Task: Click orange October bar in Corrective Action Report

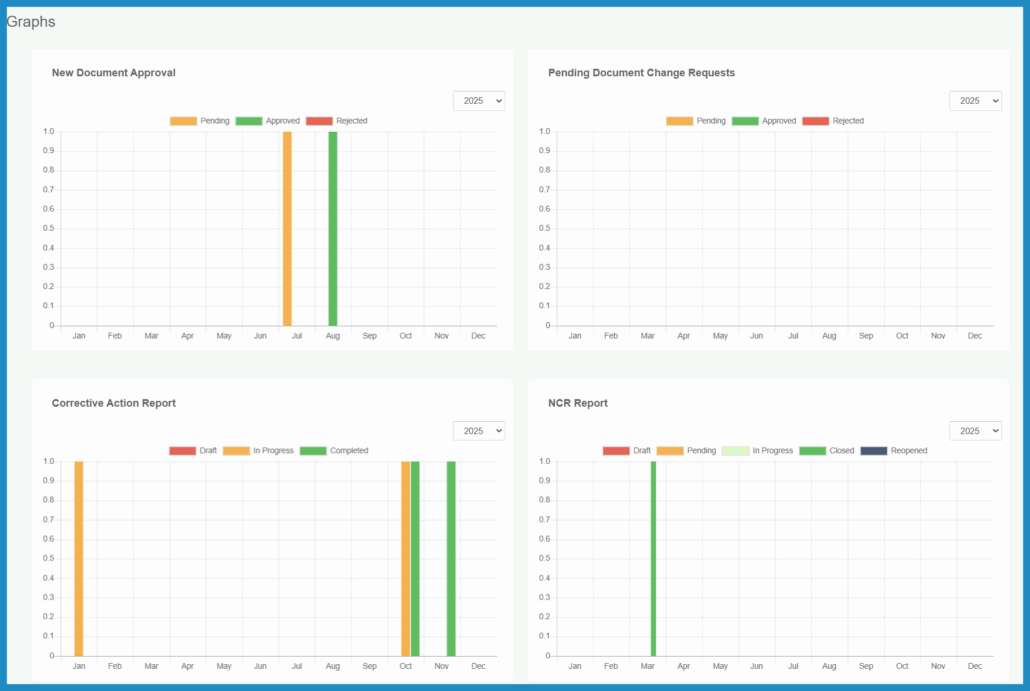Action: (x=405, y=558)
